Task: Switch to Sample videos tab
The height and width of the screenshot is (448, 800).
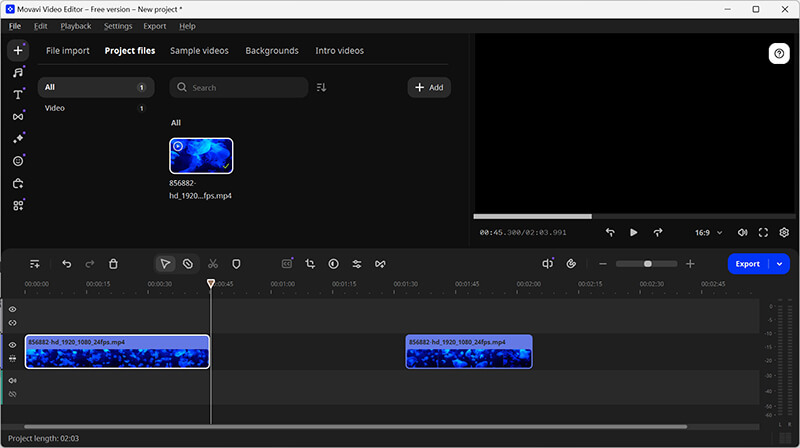Action: point(199,51)
